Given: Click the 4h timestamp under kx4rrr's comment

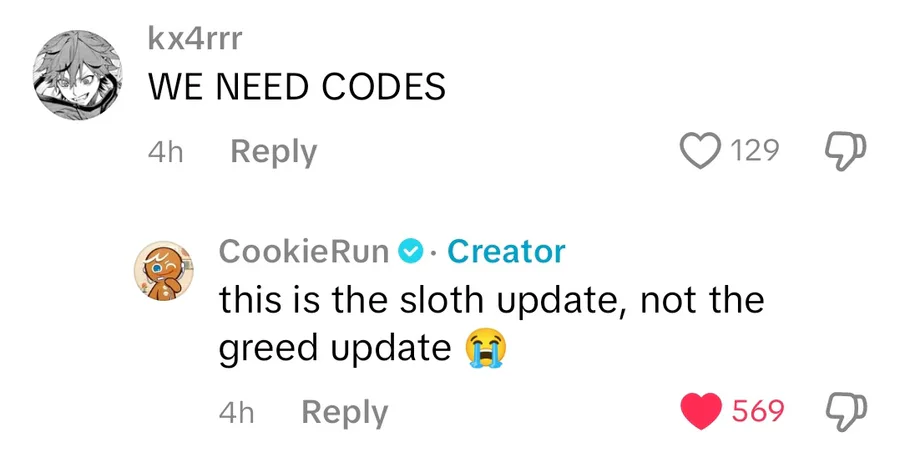Looking at the screenshot, I should 165,152.
